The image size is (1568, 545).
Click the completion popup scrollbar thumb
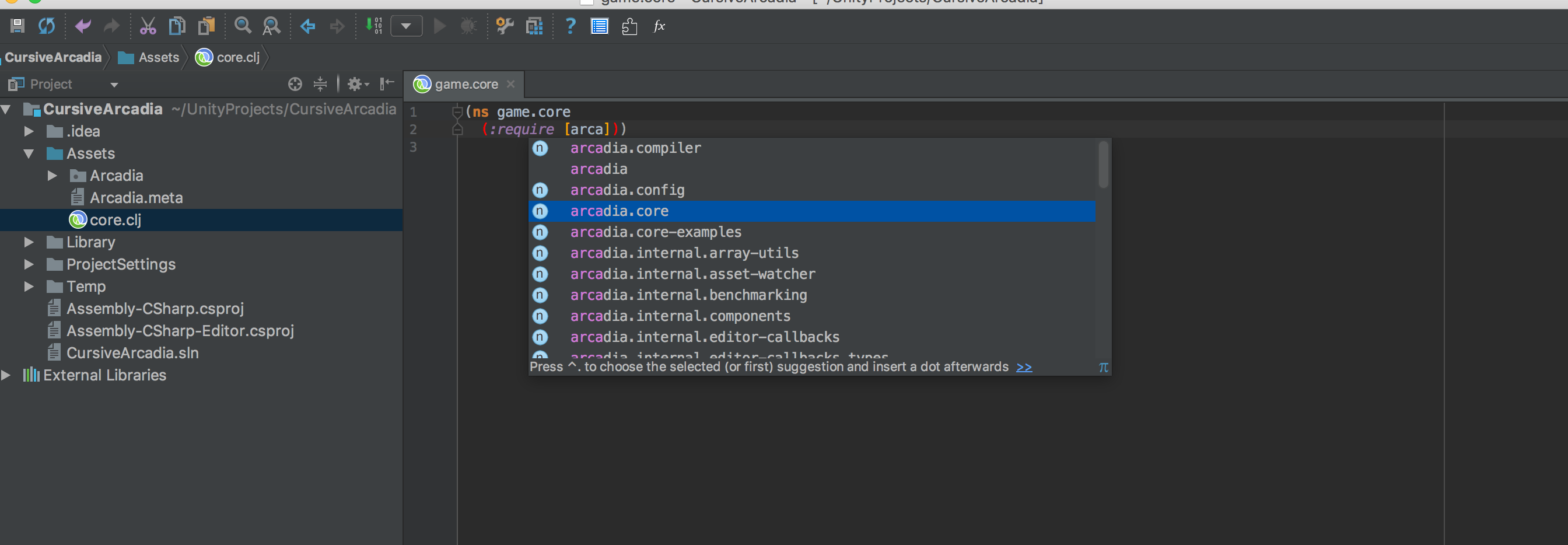coord(1103,165)
